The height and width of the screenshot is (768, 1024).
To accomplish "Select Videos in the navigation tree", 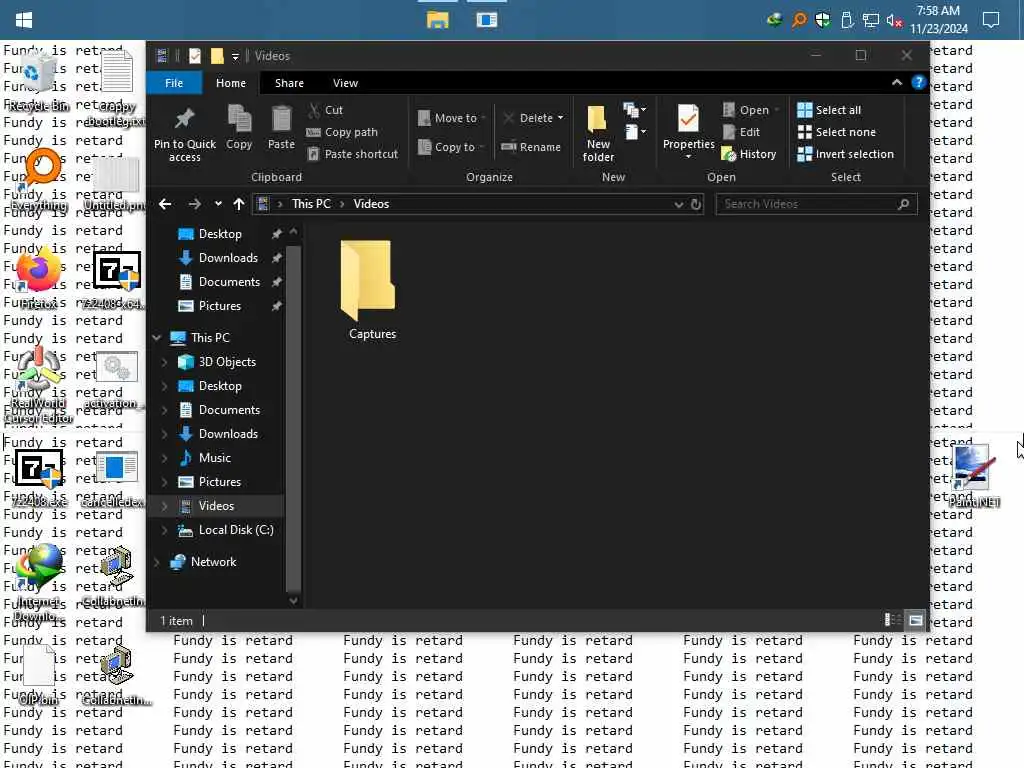I will pyautogui.click(x=216, y=505).
